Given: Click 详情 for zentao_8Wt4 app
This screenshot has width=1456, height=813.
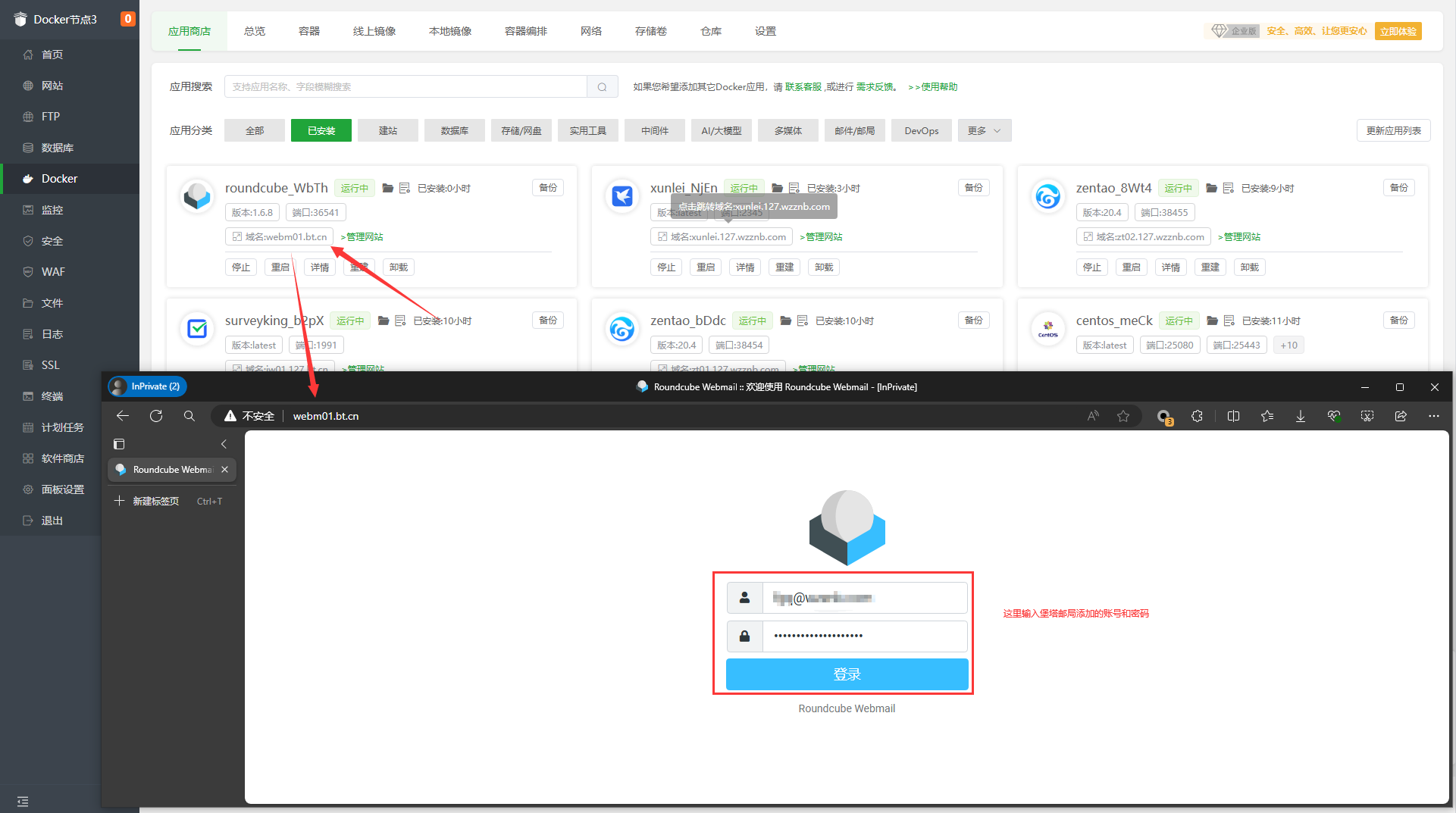Looking at the screenshot, I should [1170, 267].
